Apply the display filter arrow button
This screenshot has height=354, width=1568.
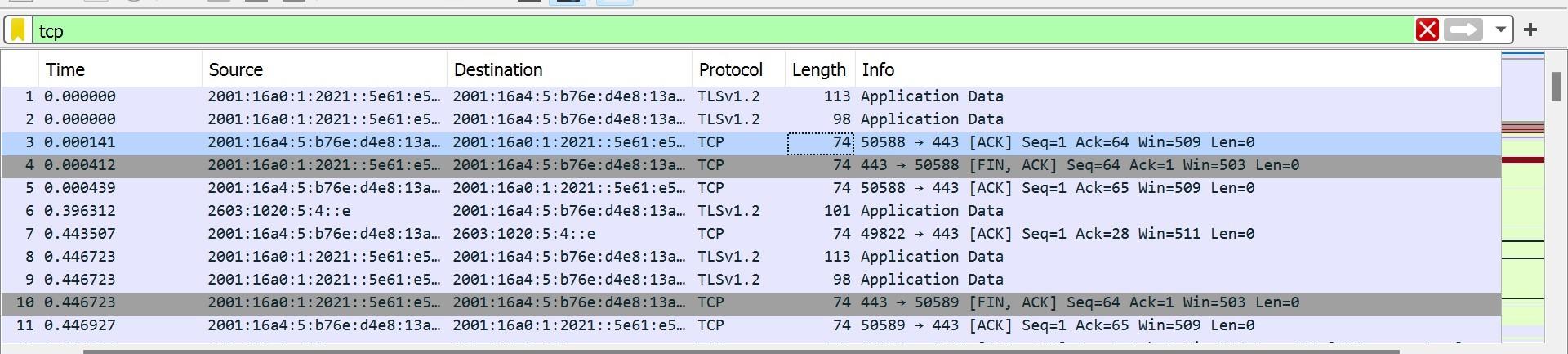pos(1463,30)
